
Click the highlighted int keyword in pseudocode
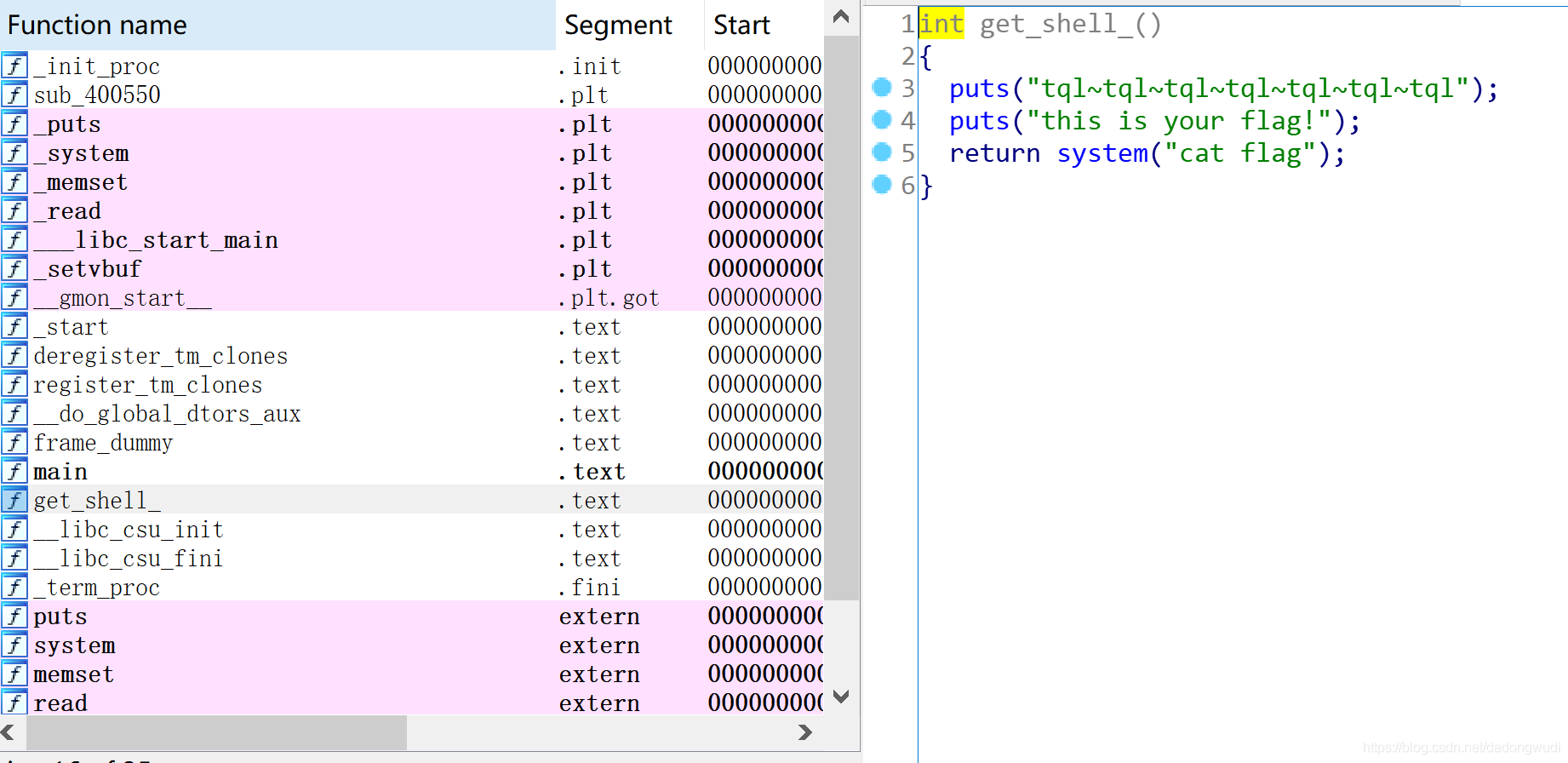point(941,24)
